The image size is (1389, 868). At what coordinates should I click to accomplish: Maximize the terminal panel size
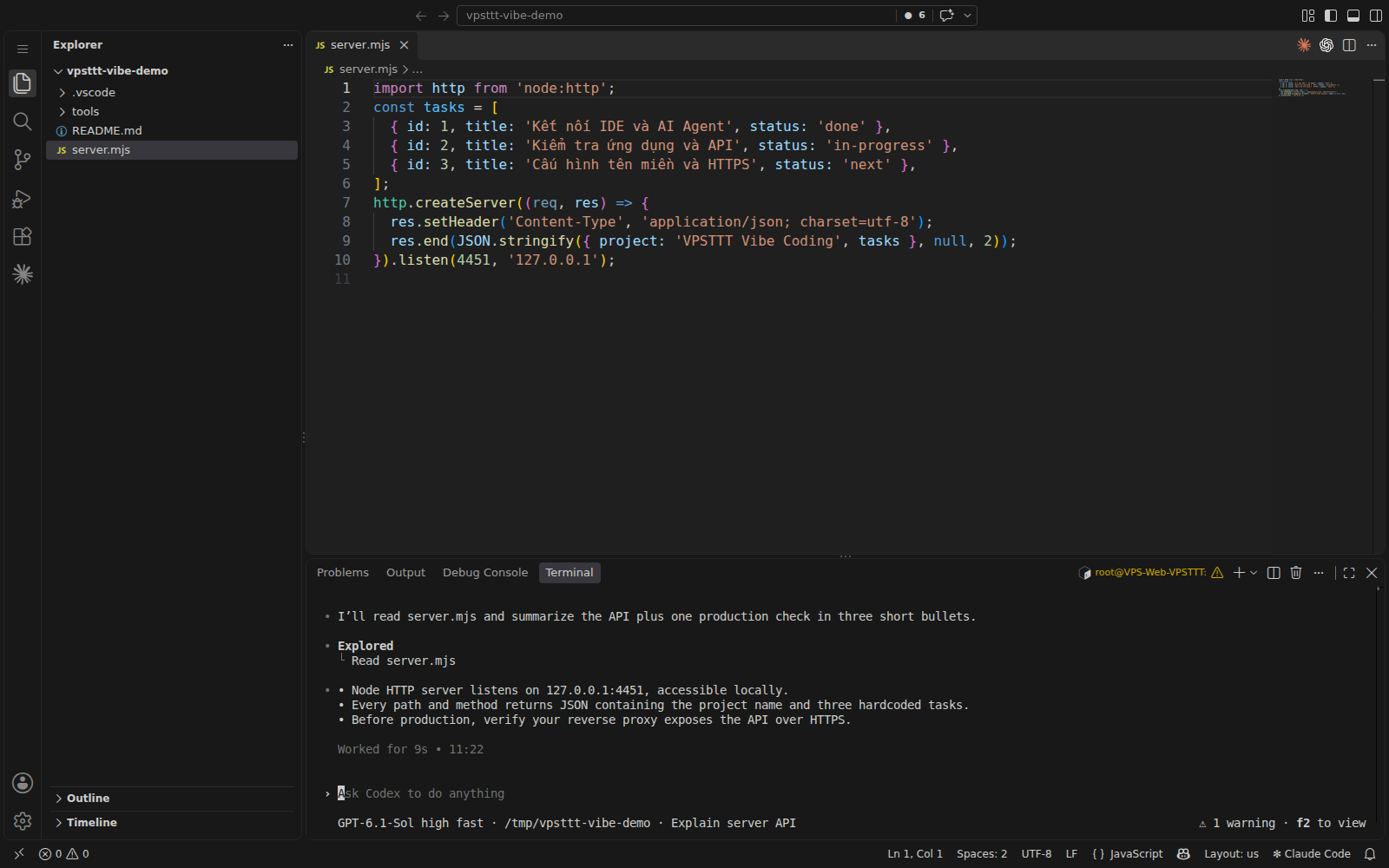(1349, 573)
